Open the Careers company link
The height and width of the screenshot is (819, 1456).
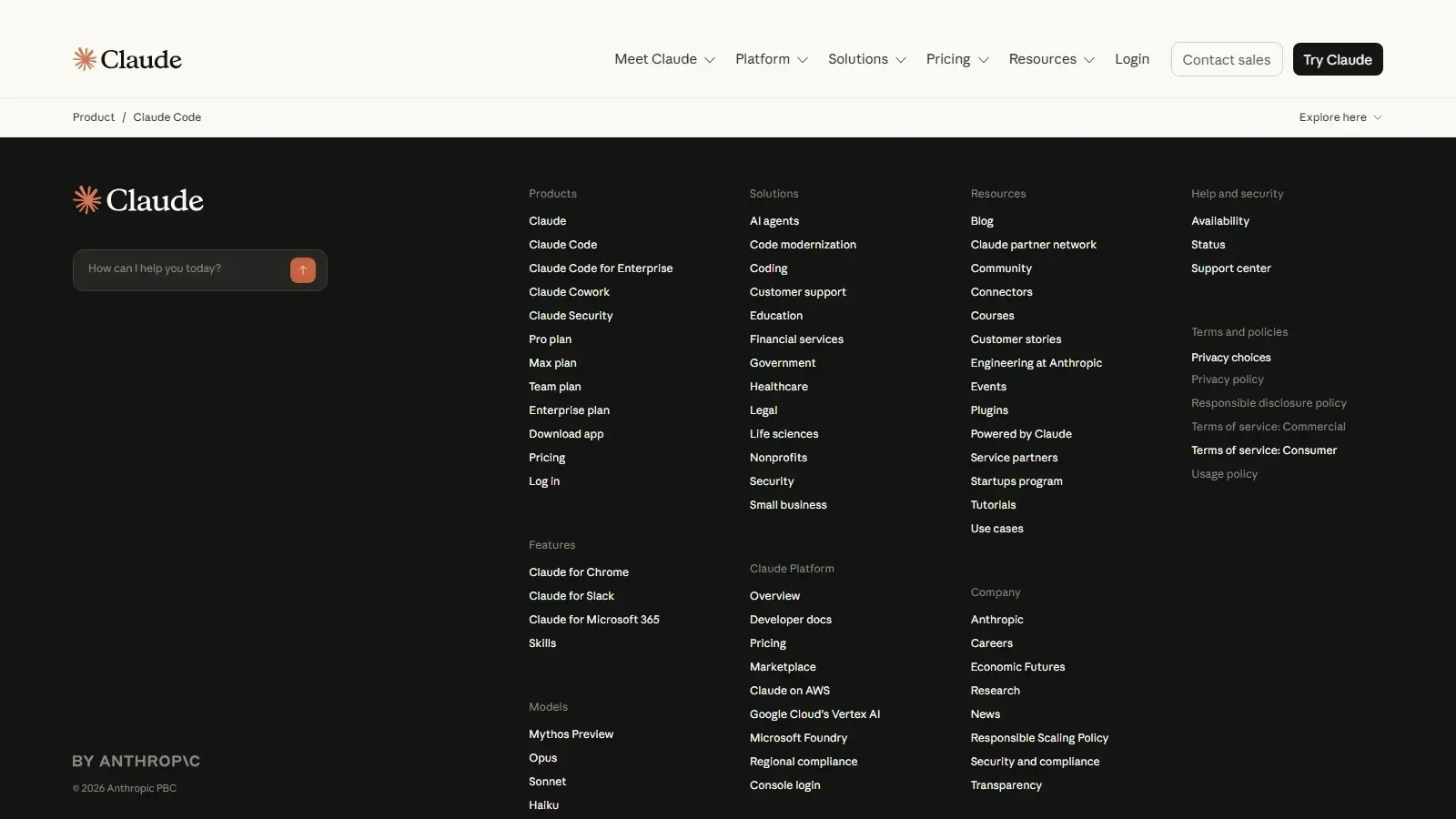[991, 643]
